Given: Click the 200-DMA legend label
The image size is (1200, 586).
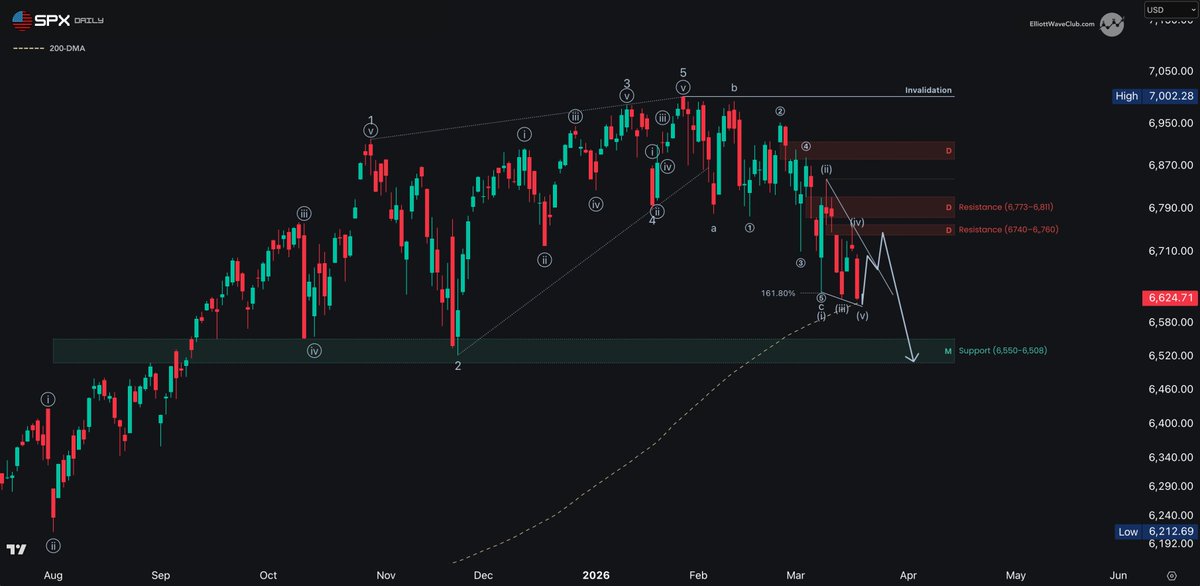Looking at the screenshot, I should [x=67, y=48].
